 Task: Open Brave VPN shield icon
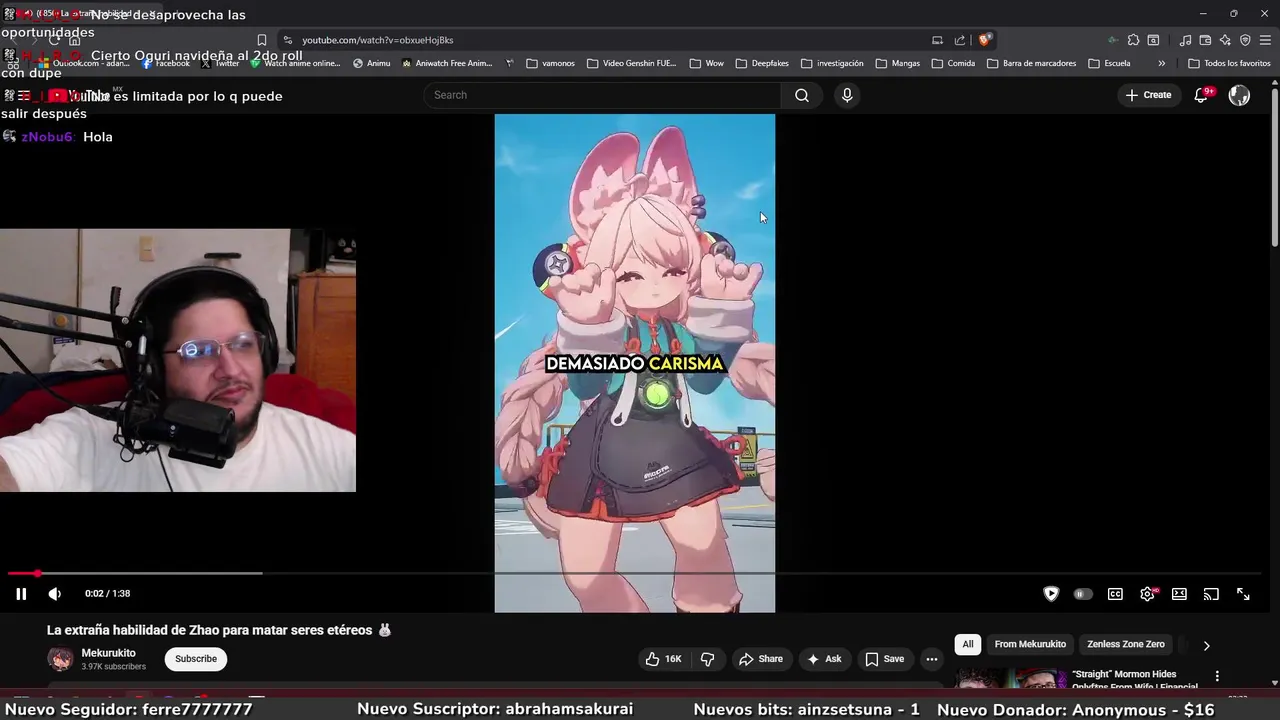1245,40
